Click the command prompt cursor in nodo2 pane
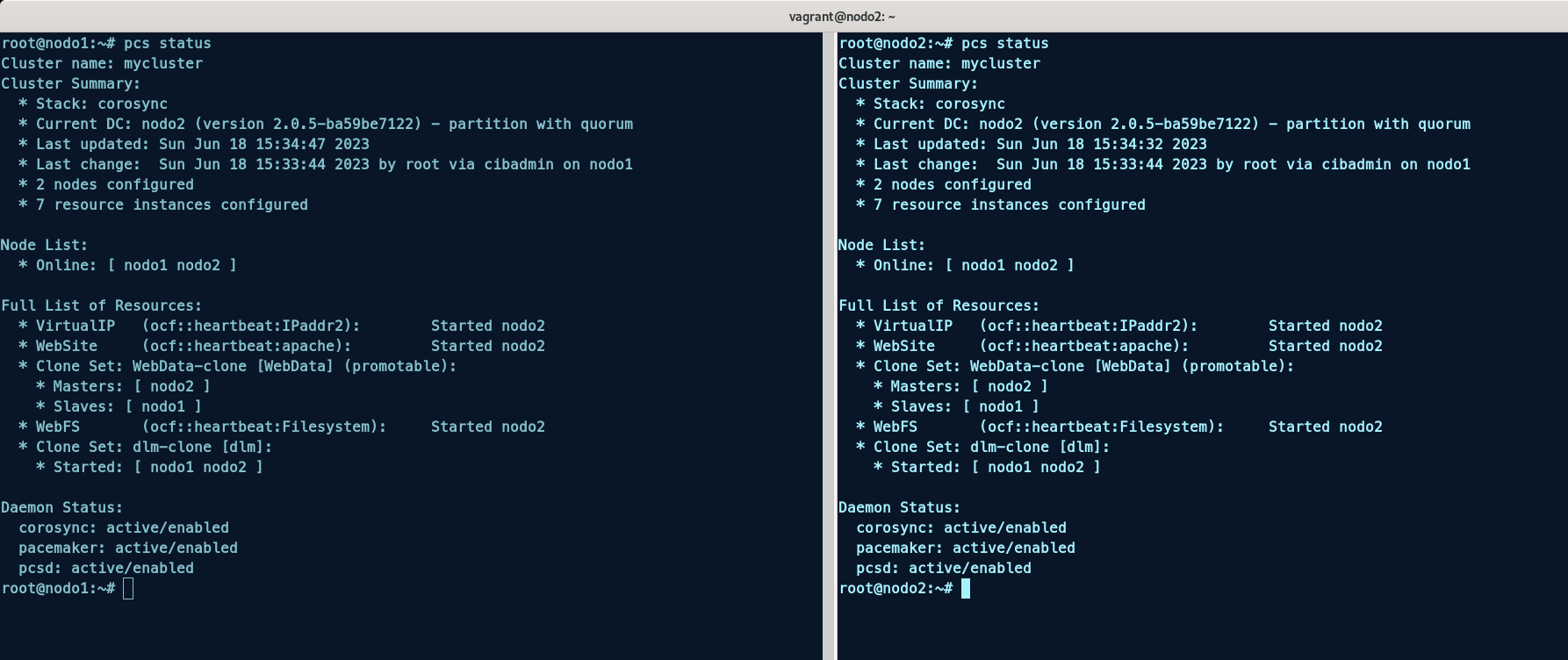 (x=966, y=589)
